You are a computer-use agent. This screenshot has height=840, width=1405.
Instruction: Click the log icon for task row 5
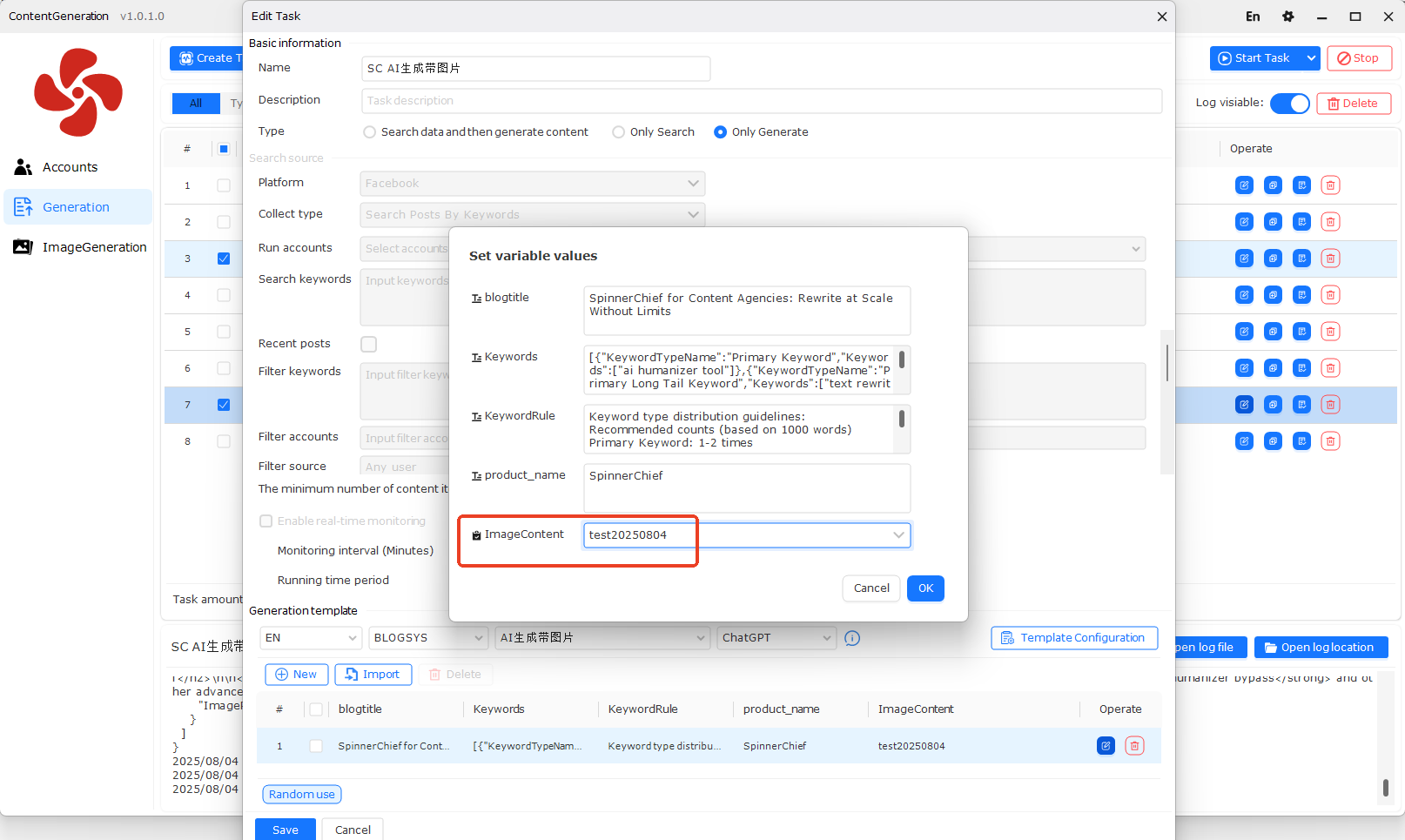[x=1301, y=332]
